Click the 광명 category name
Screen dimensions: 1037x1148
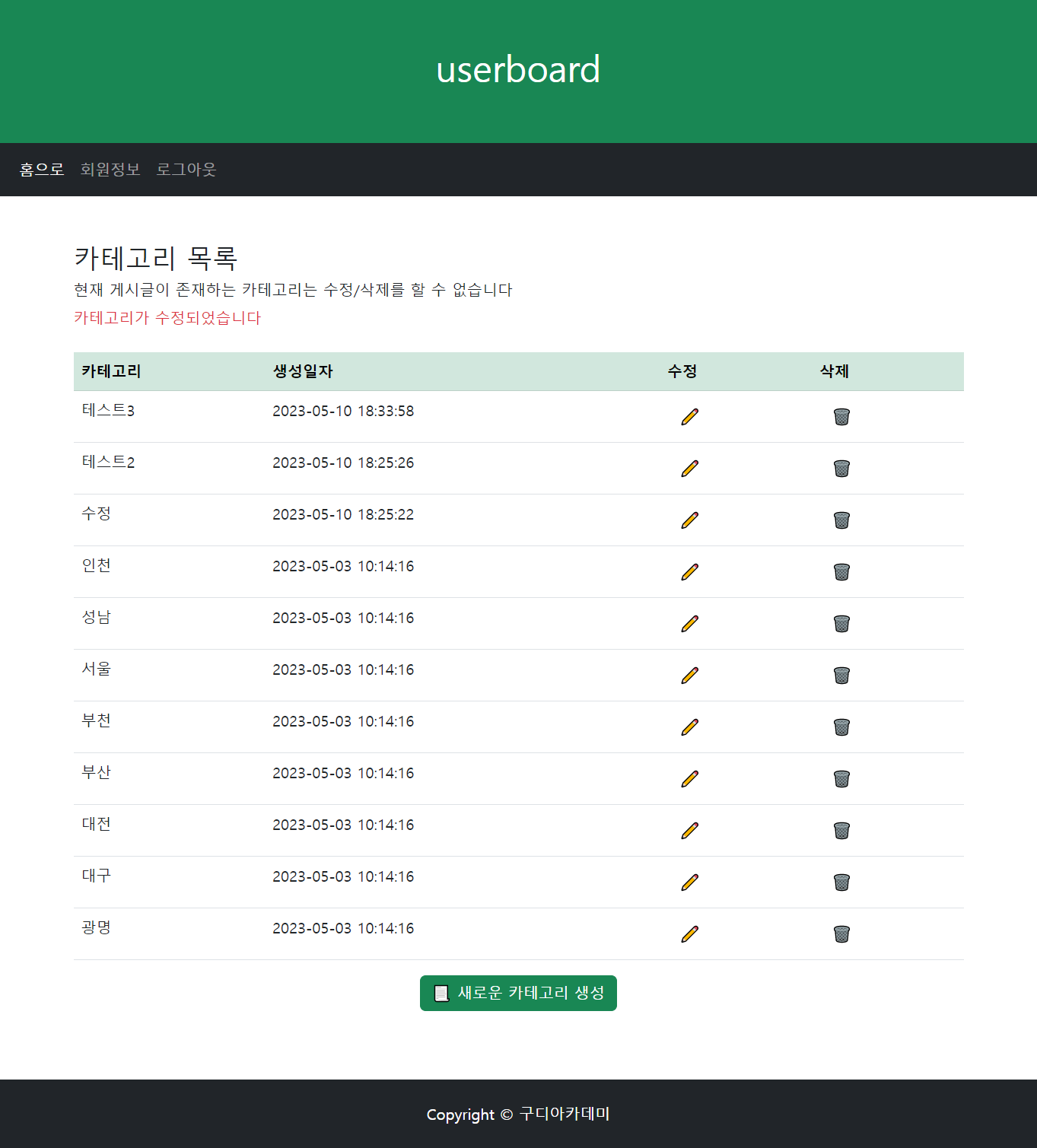pos(97,927)
